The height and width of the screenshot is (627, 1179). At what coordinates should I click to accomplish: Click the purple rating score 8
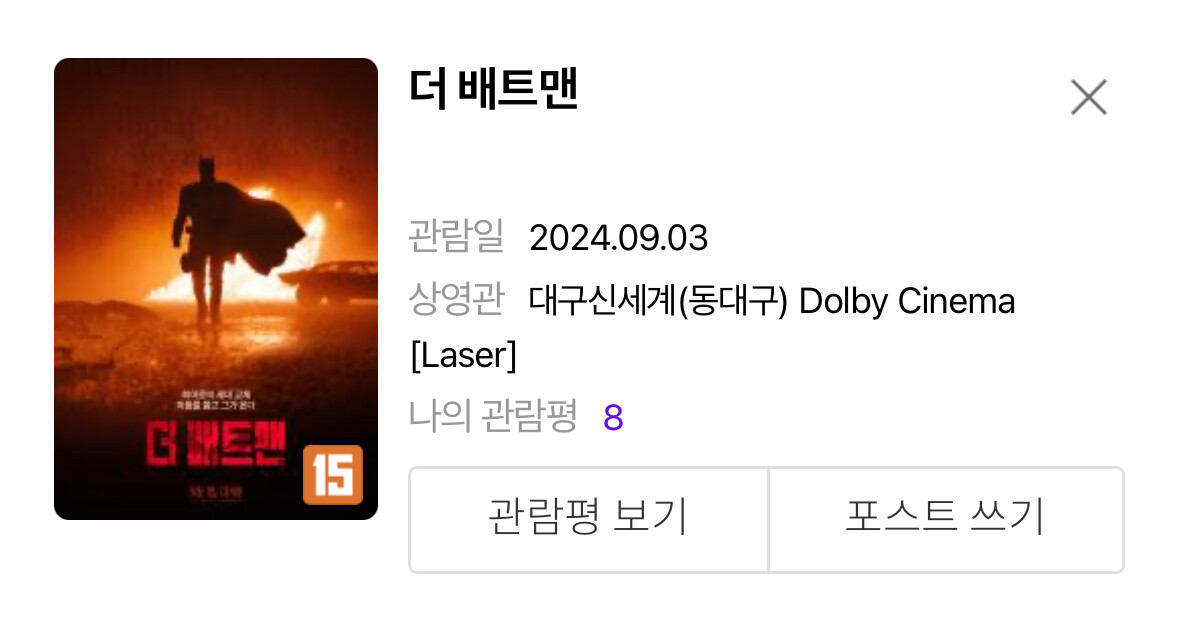point(614,417)
